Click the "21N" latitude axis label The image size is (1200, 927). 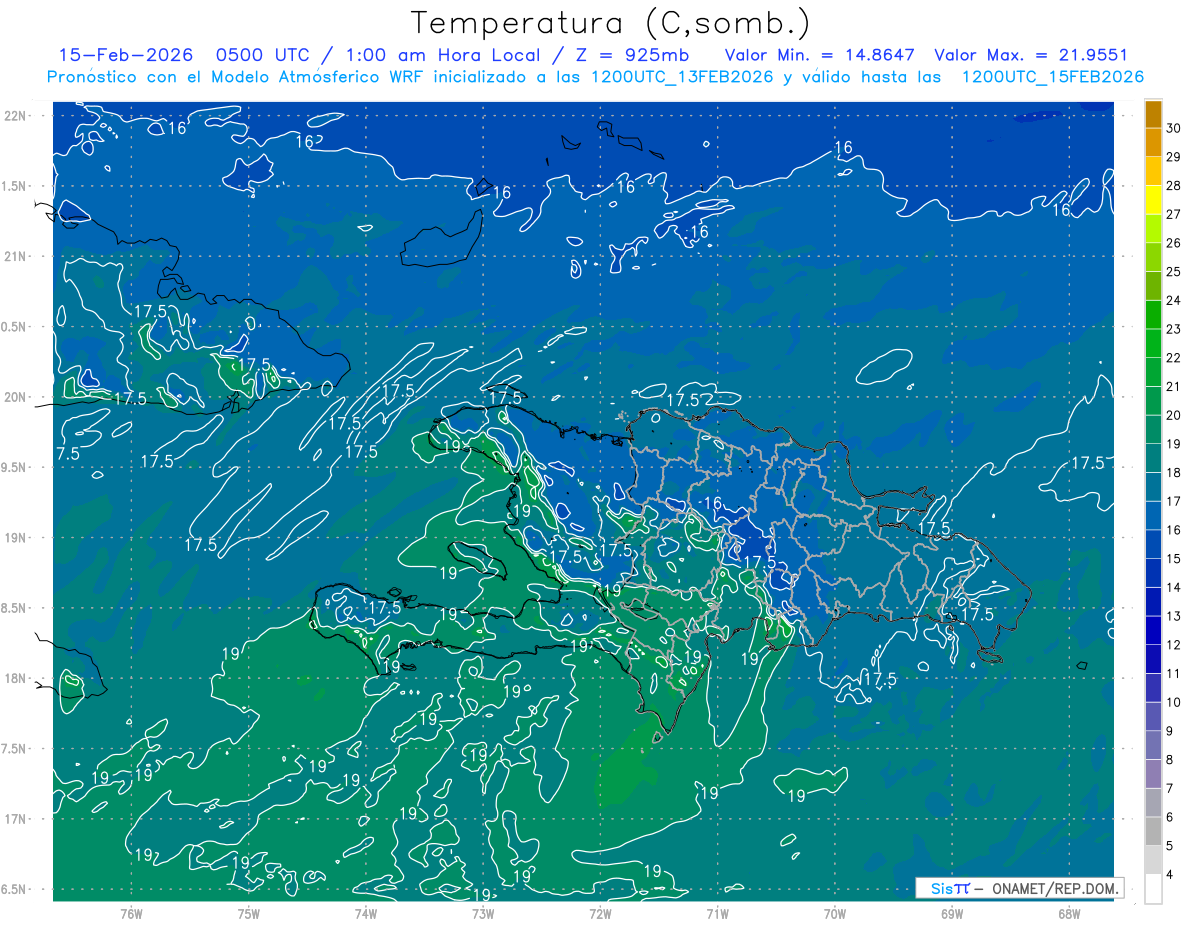[15, 256]
